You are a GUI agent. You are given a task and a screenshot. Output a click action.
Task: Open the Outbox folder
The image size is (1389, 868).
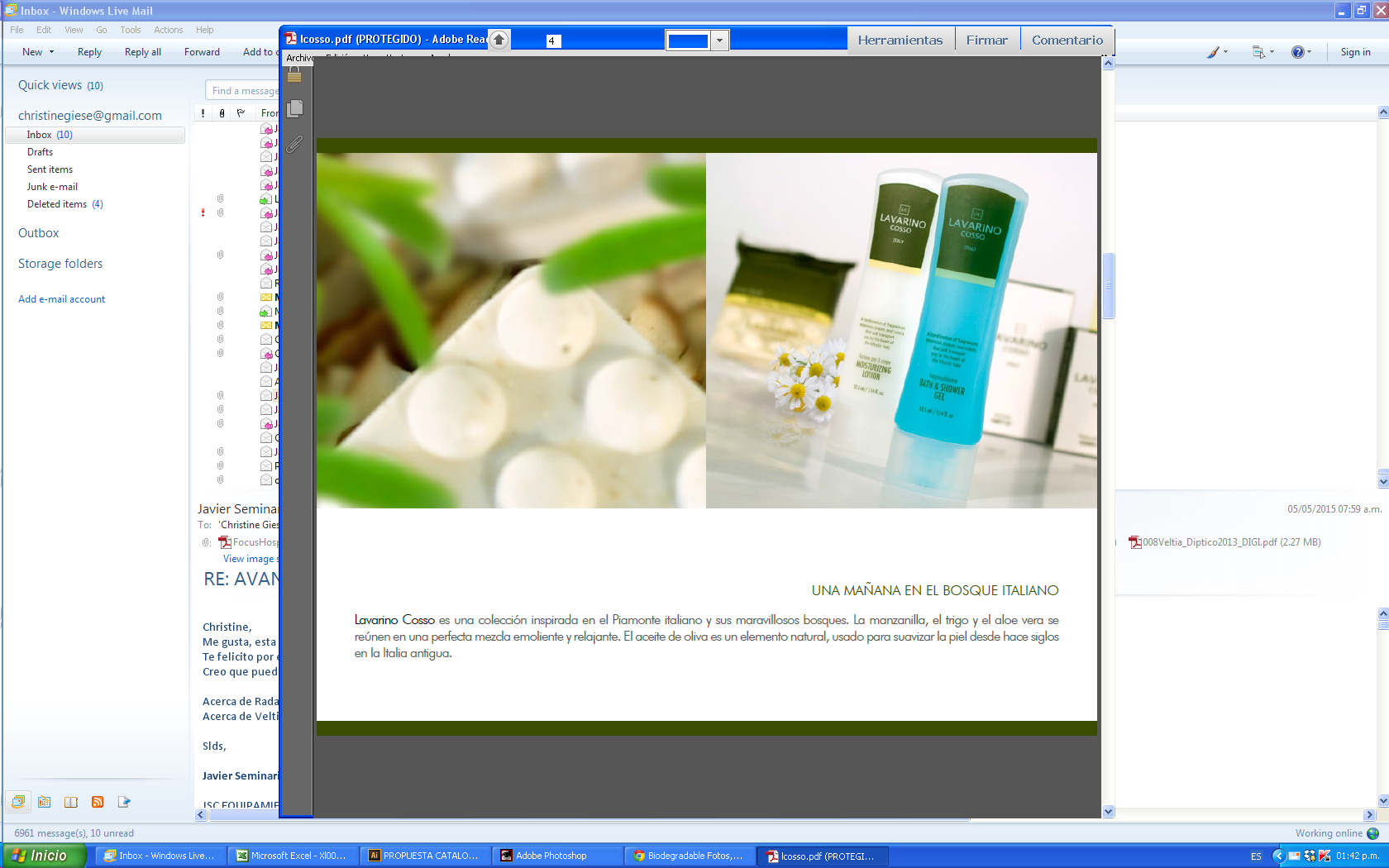coord(39,233)
